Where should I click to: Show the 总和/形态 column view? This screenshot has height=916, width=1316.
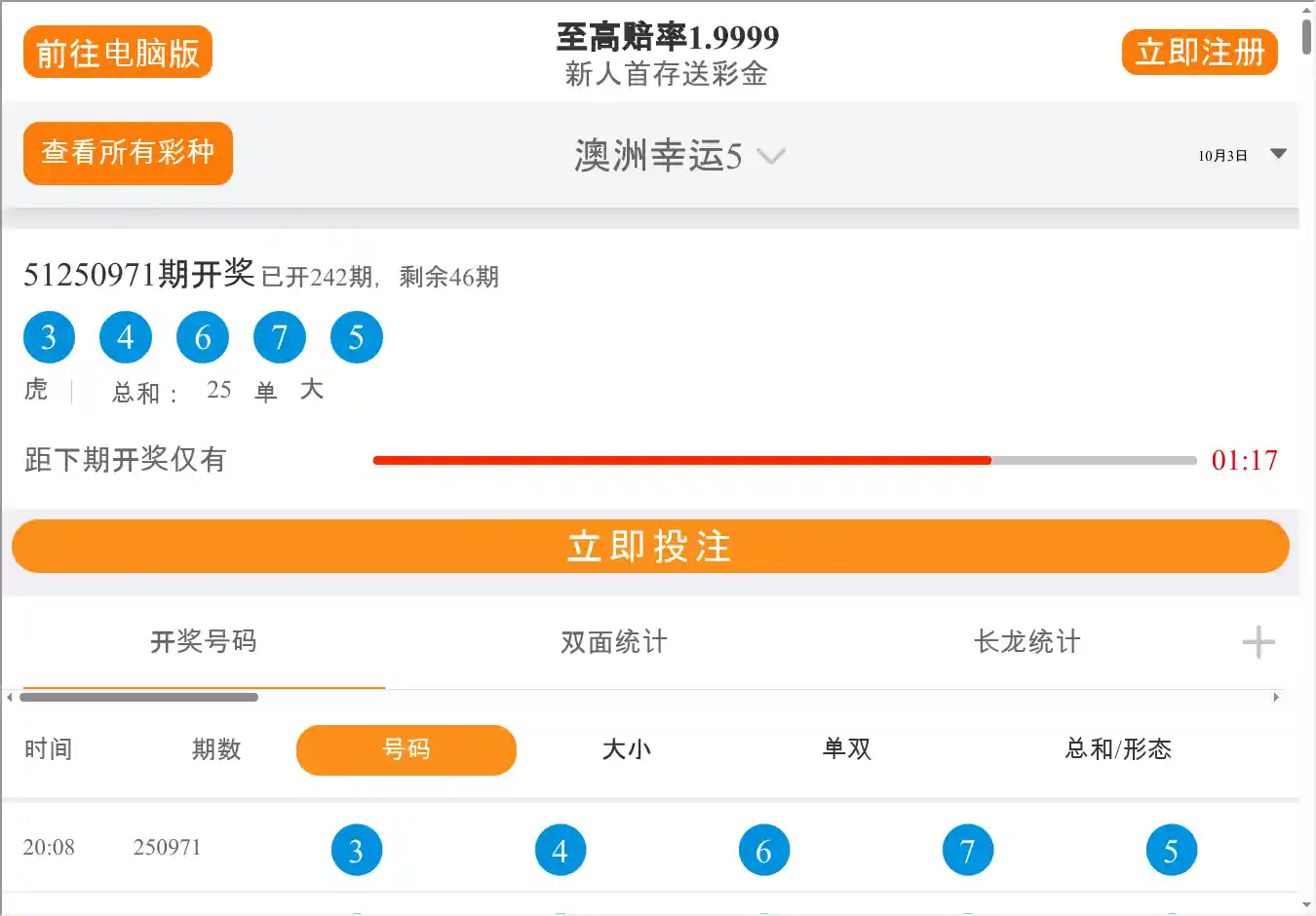coord(1118,749)
